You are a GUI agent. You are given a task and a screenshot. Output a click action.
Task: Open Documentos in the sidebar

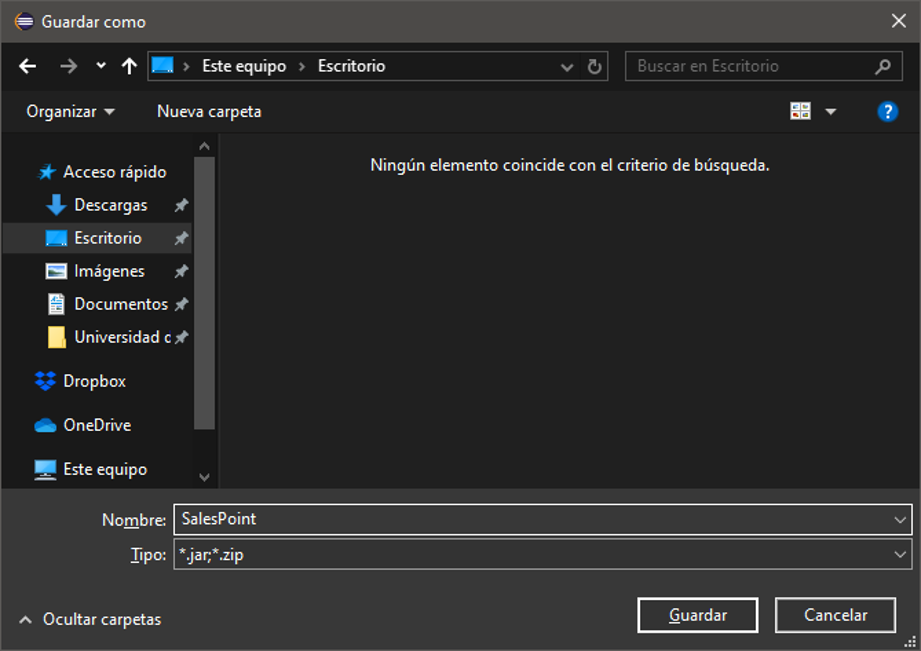tap(121, 304)
